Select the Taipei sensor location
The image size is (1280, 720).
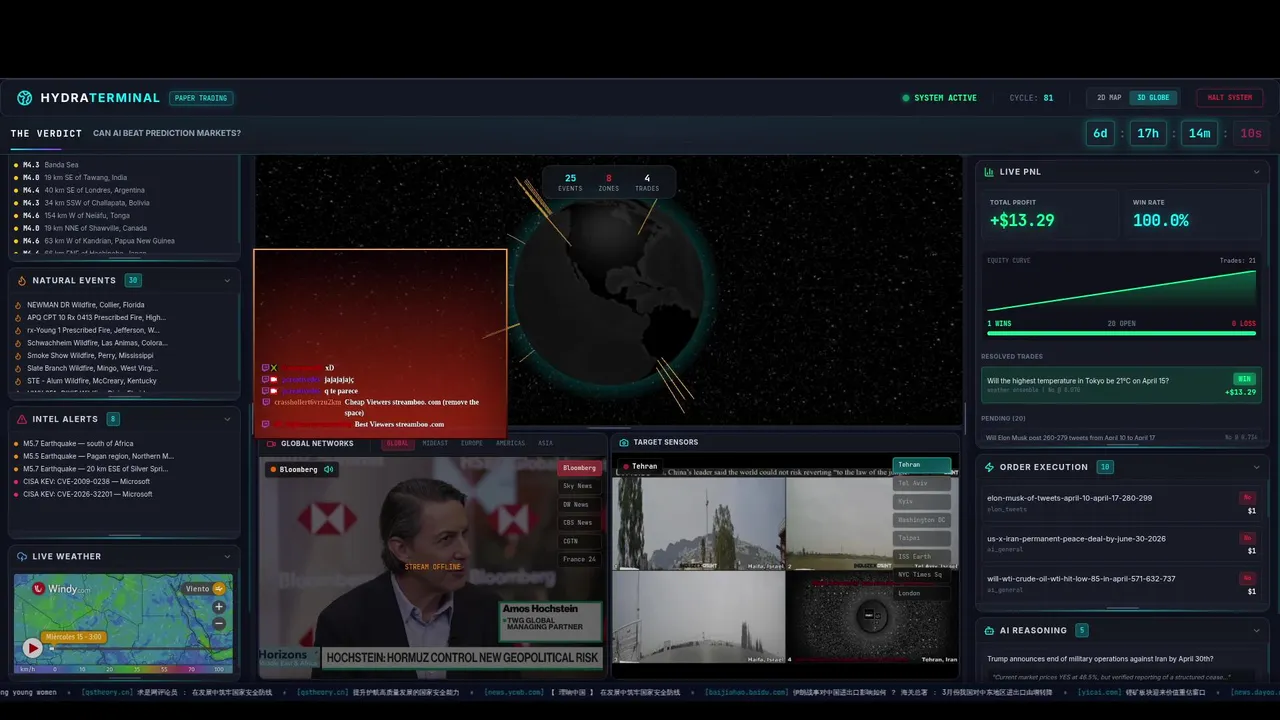[922, 538]
